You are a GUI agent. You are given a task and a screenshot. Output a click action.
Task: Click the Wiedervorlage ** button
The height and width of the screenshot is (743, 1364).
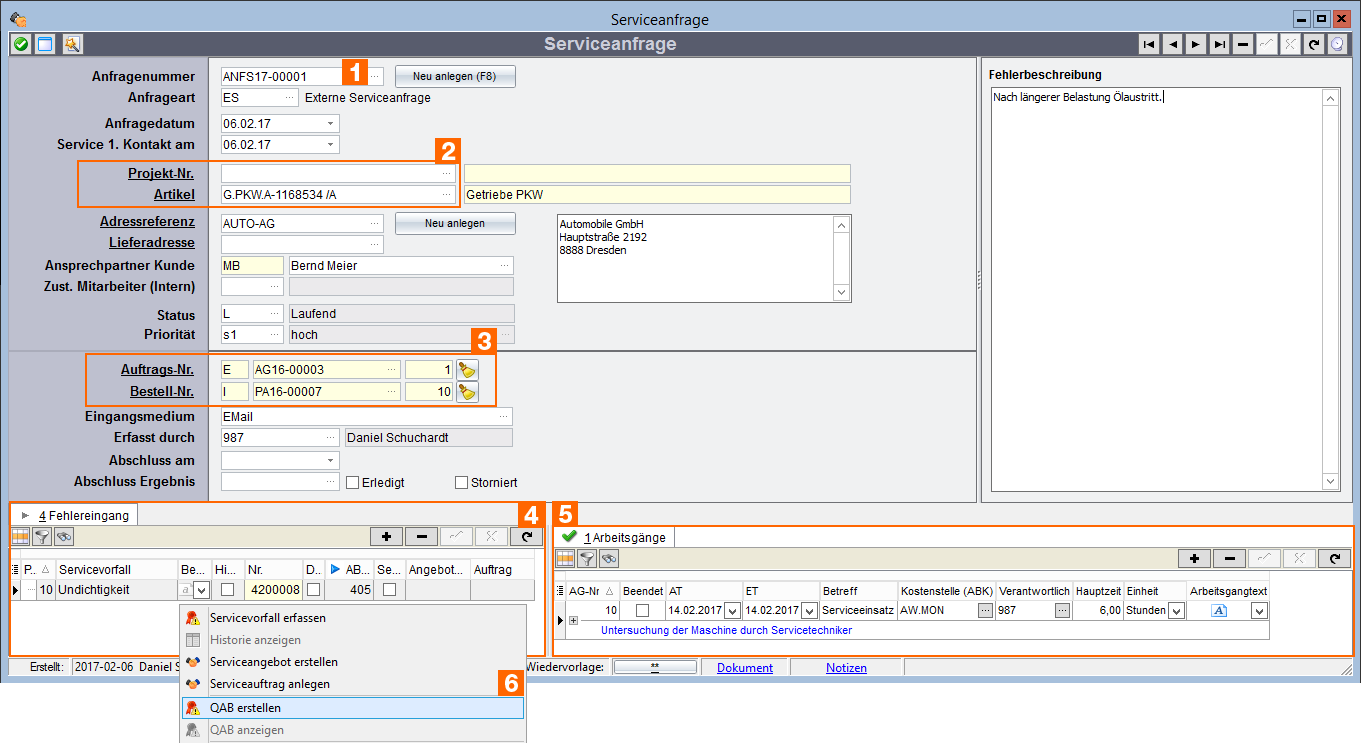[654, 667]
